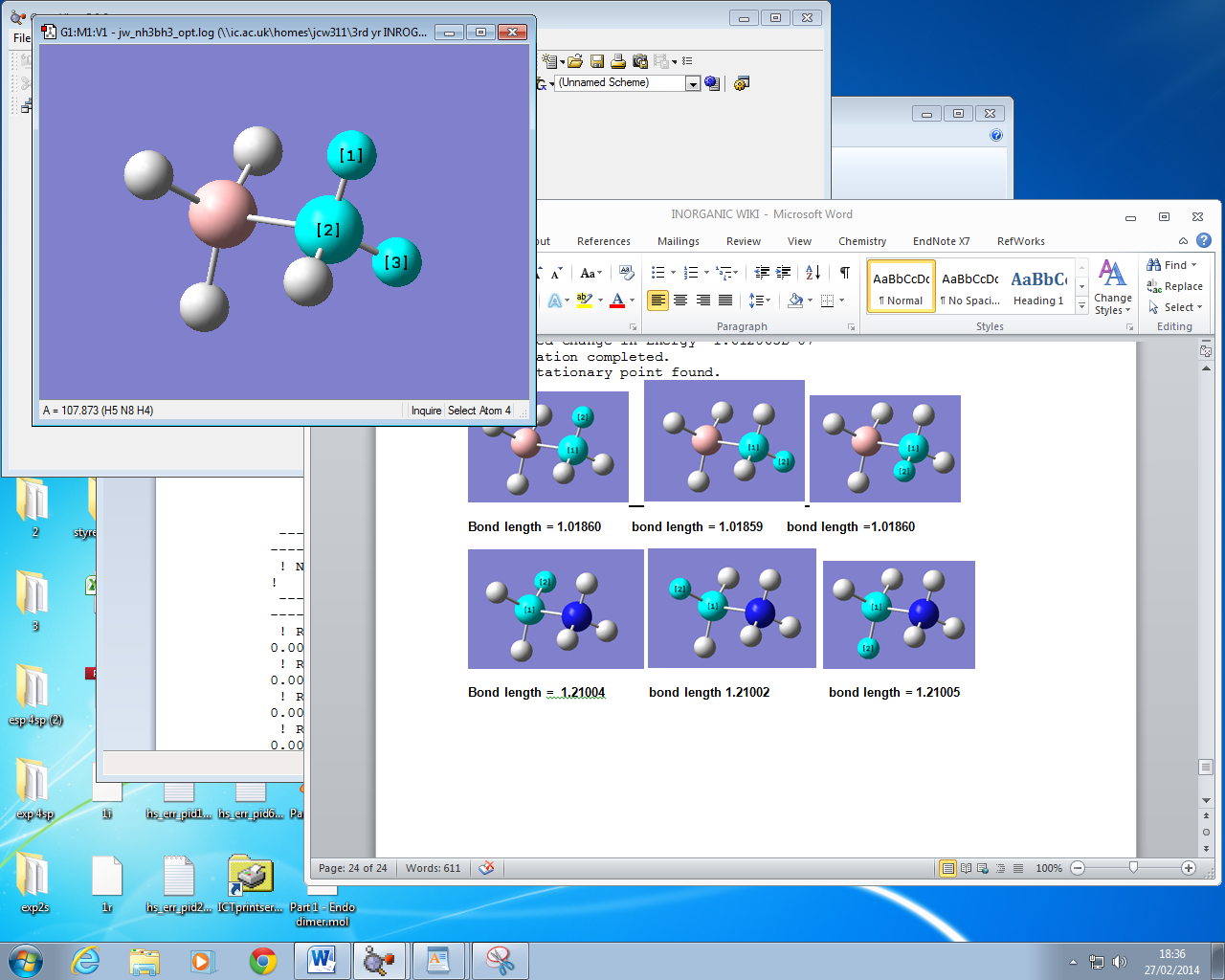Click the Word zoom slider handle

point(1133,868)
